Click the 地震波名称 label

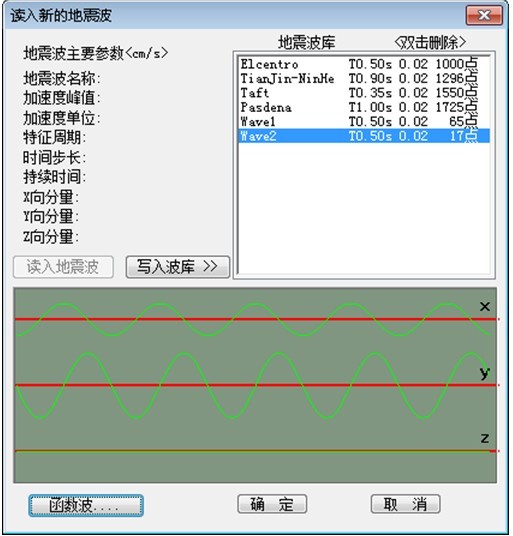pos(62,79)
